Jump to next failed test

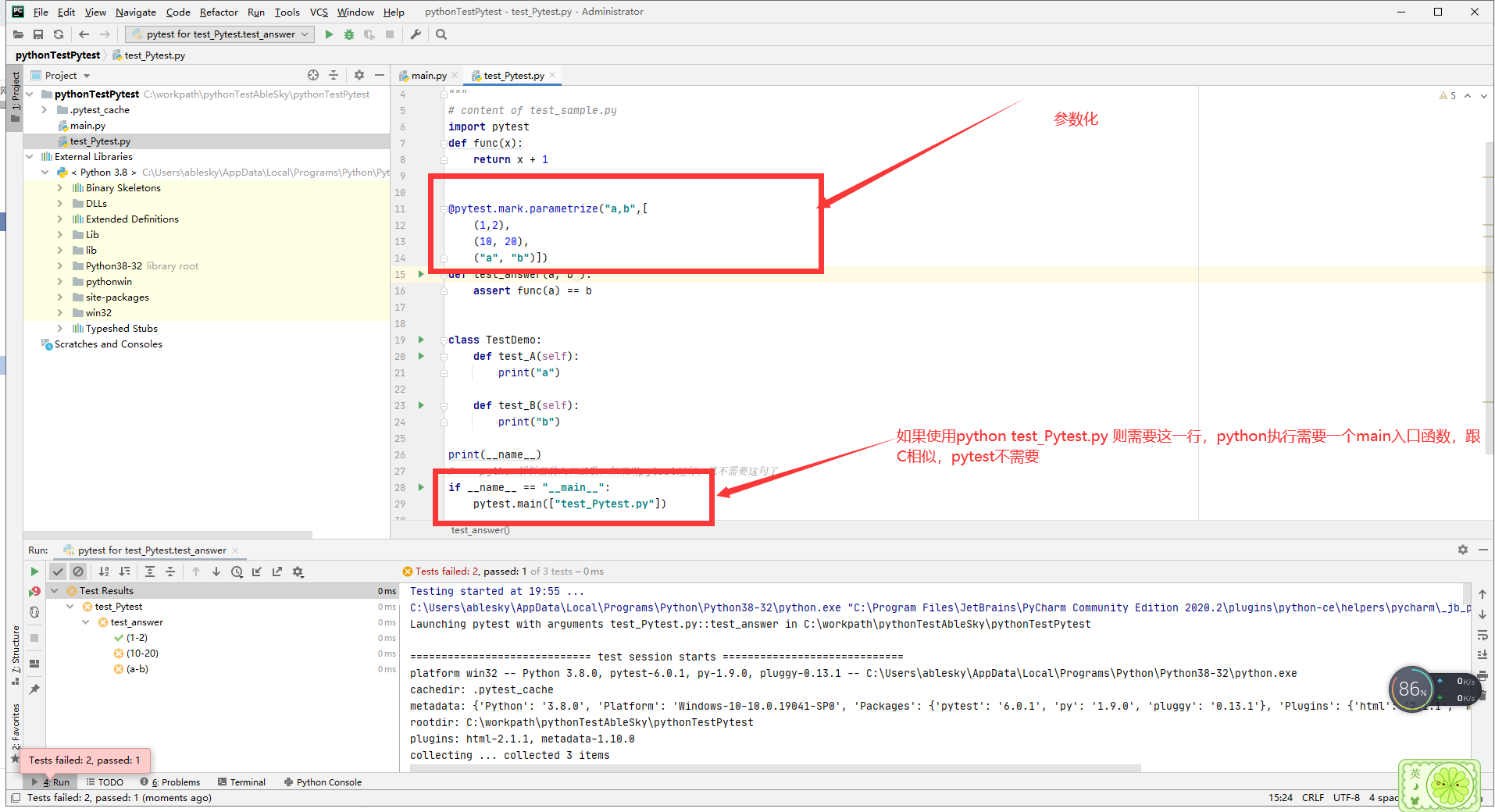point(216,572)
